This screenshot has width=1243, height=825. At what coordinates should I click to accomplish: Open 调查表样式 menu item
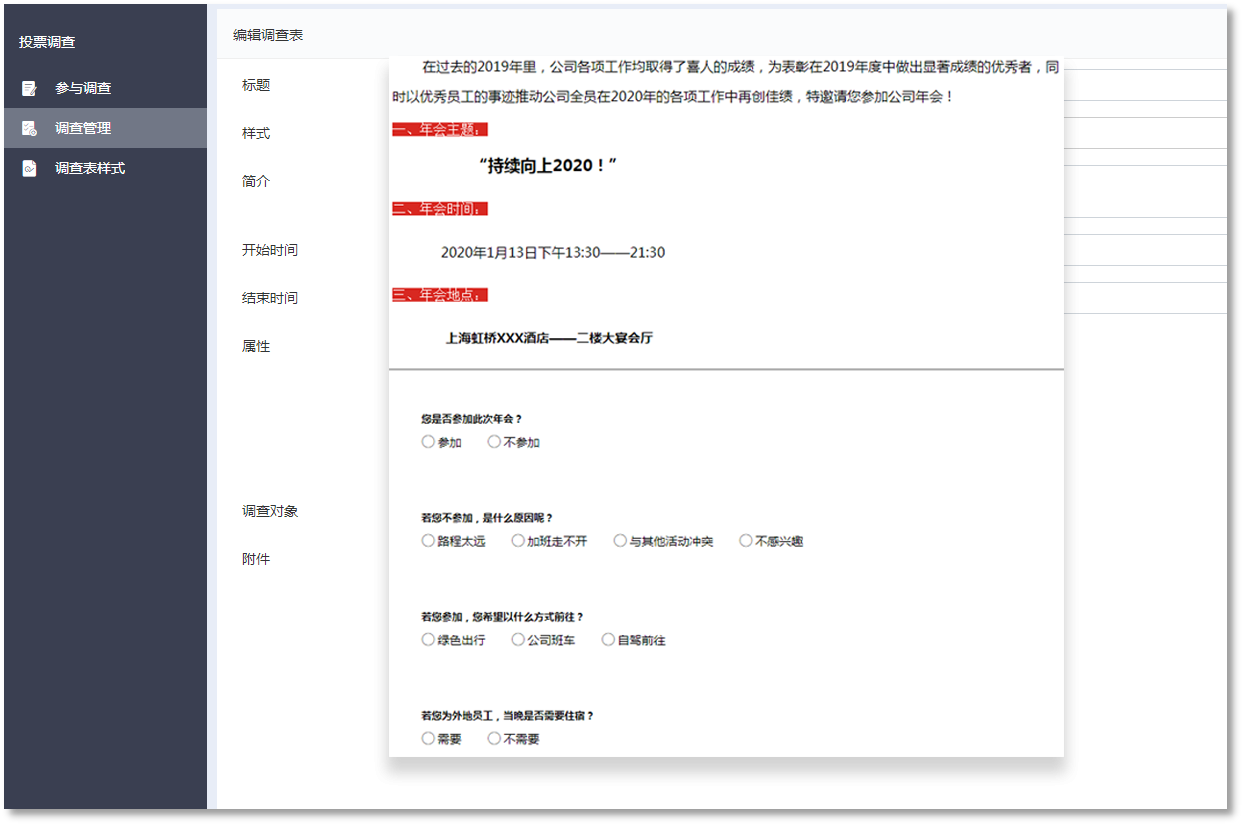point(90,168)
